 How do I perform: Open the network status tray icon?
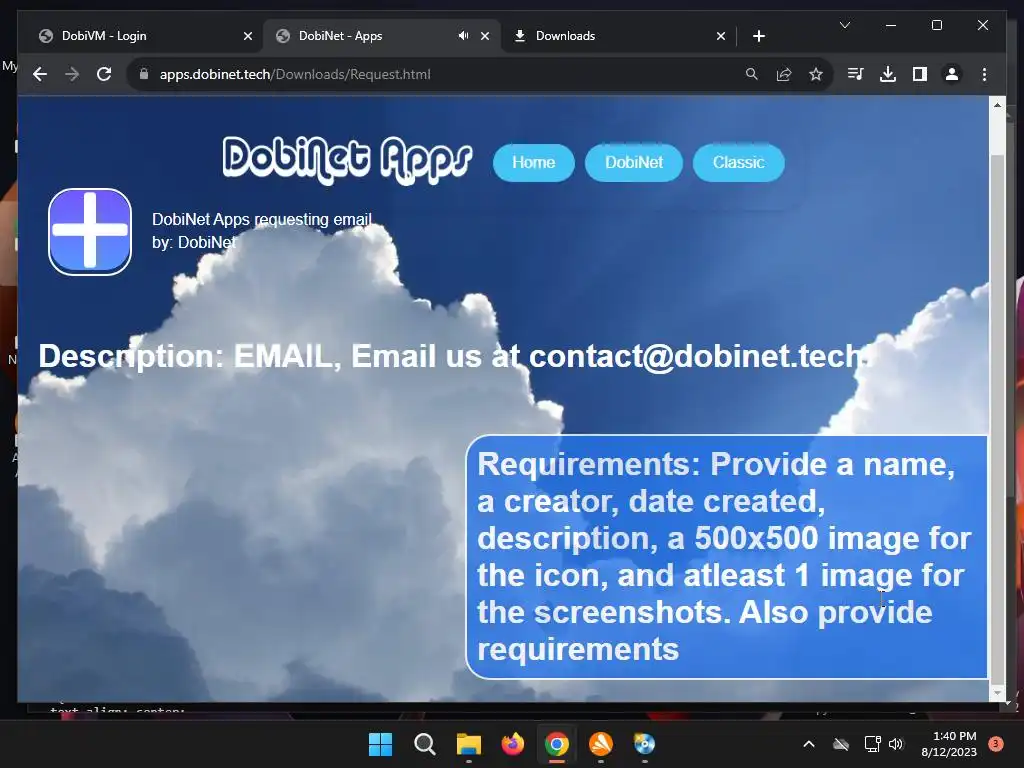(872, 744)
